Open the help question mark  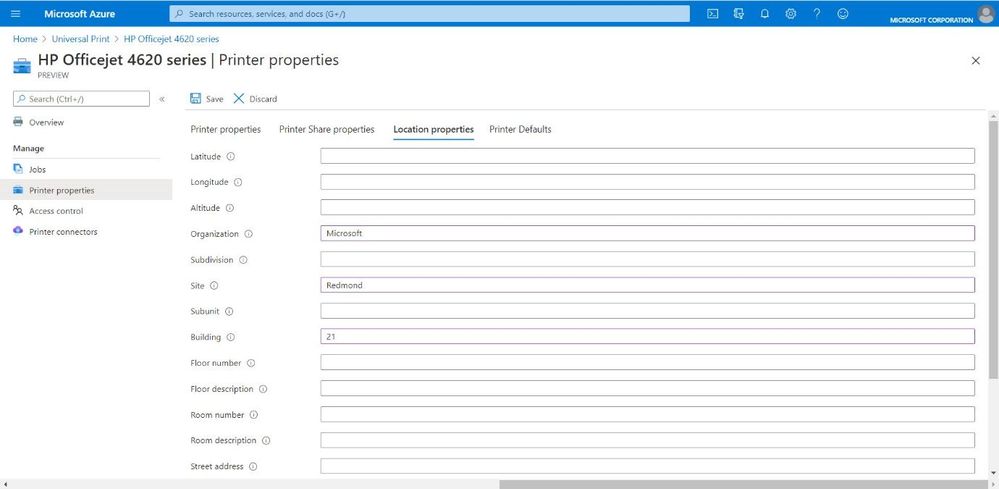(x=817, y=13)
